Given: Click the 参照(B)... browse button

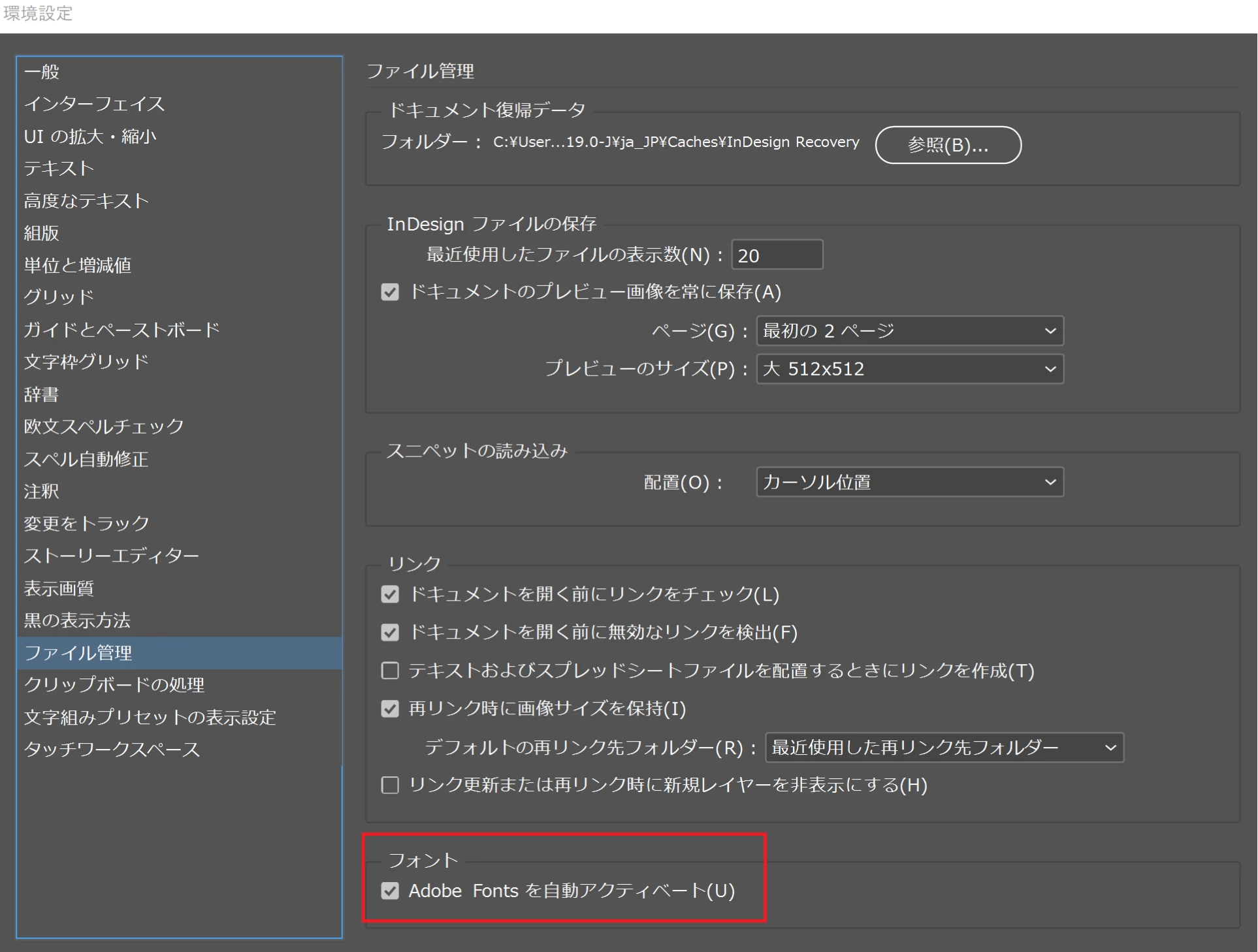Looking at the screenshot, I should [x=948, y=145].
